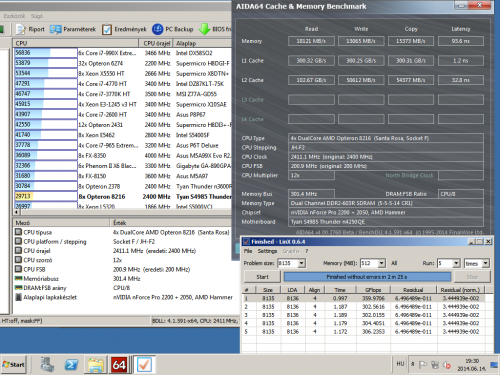Click the Memory Type DDR2-603R field

coord(386,203)
